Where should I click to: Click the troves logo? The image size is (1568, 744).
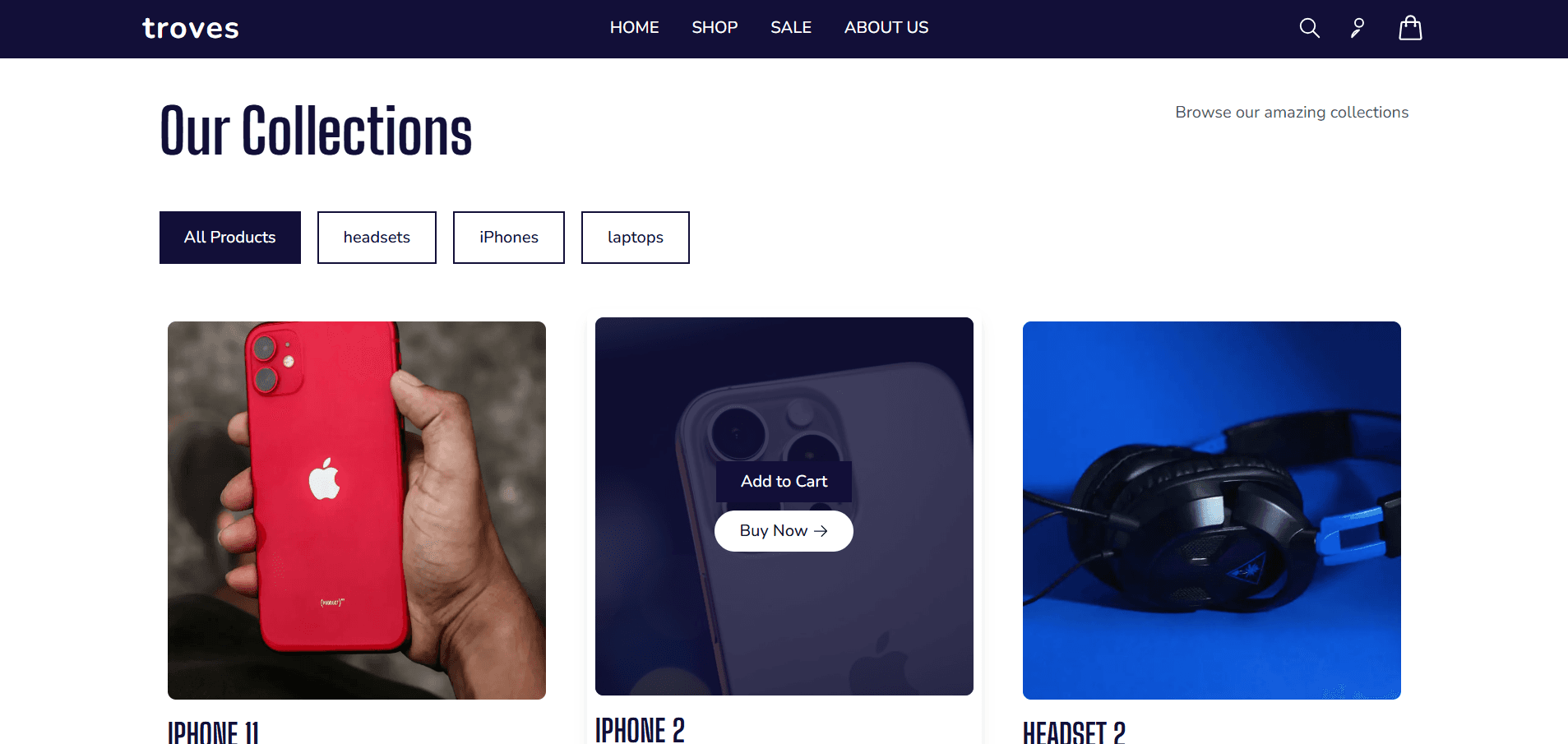click(191, 29)
